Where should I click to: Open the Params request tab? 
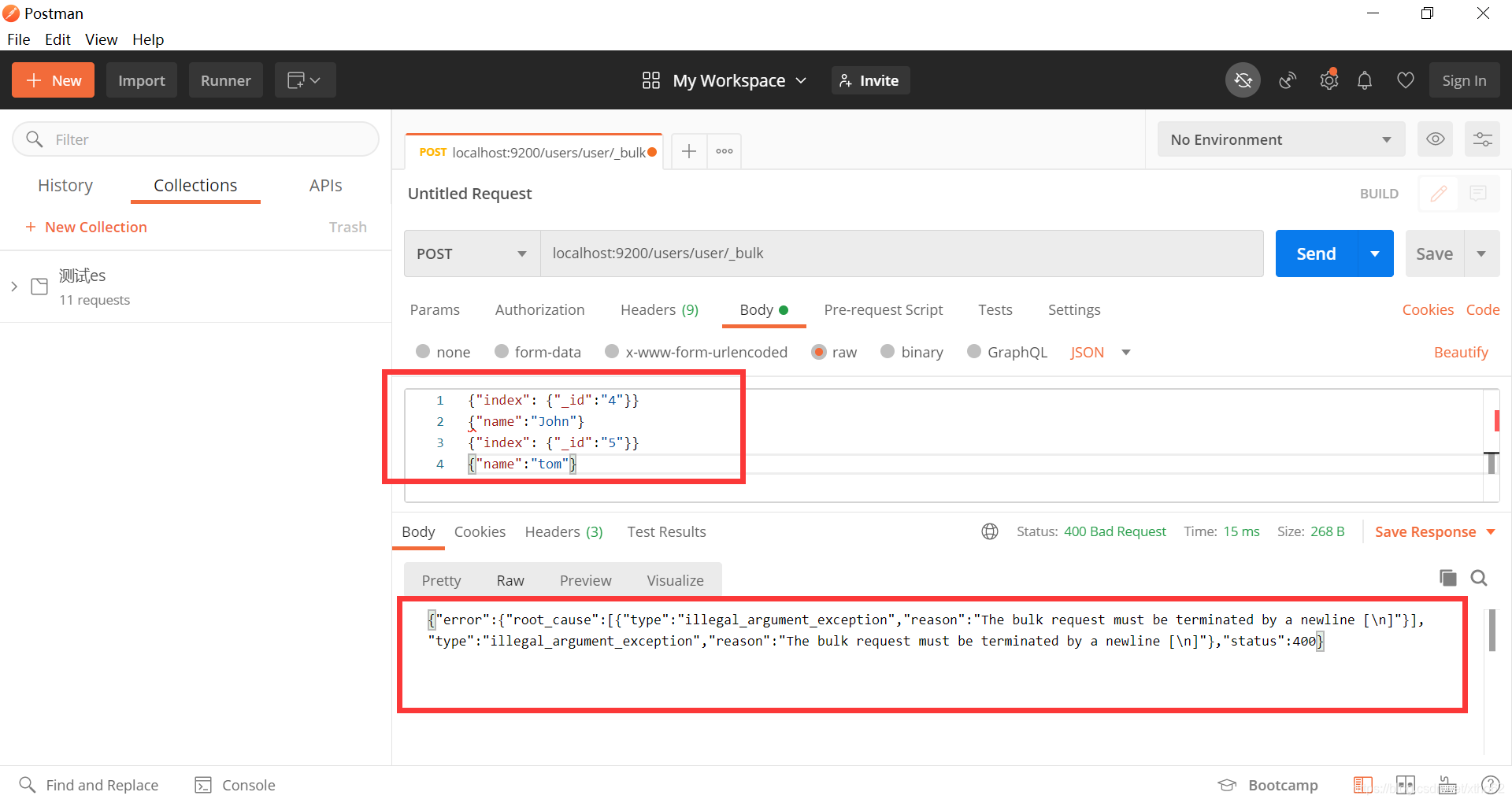coord(435,309)
